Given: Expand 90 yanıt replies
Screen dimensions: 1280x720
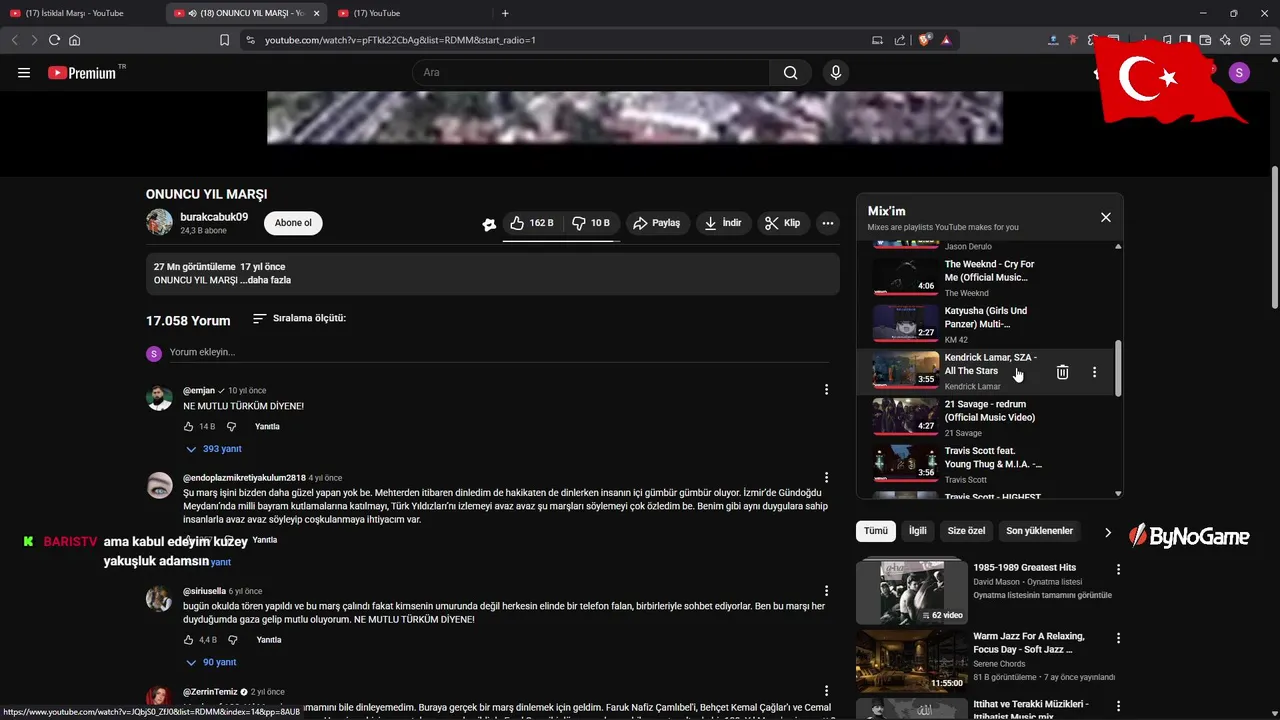Looking at the screenshot, I should pyautogui.click(x=210, y=662).
